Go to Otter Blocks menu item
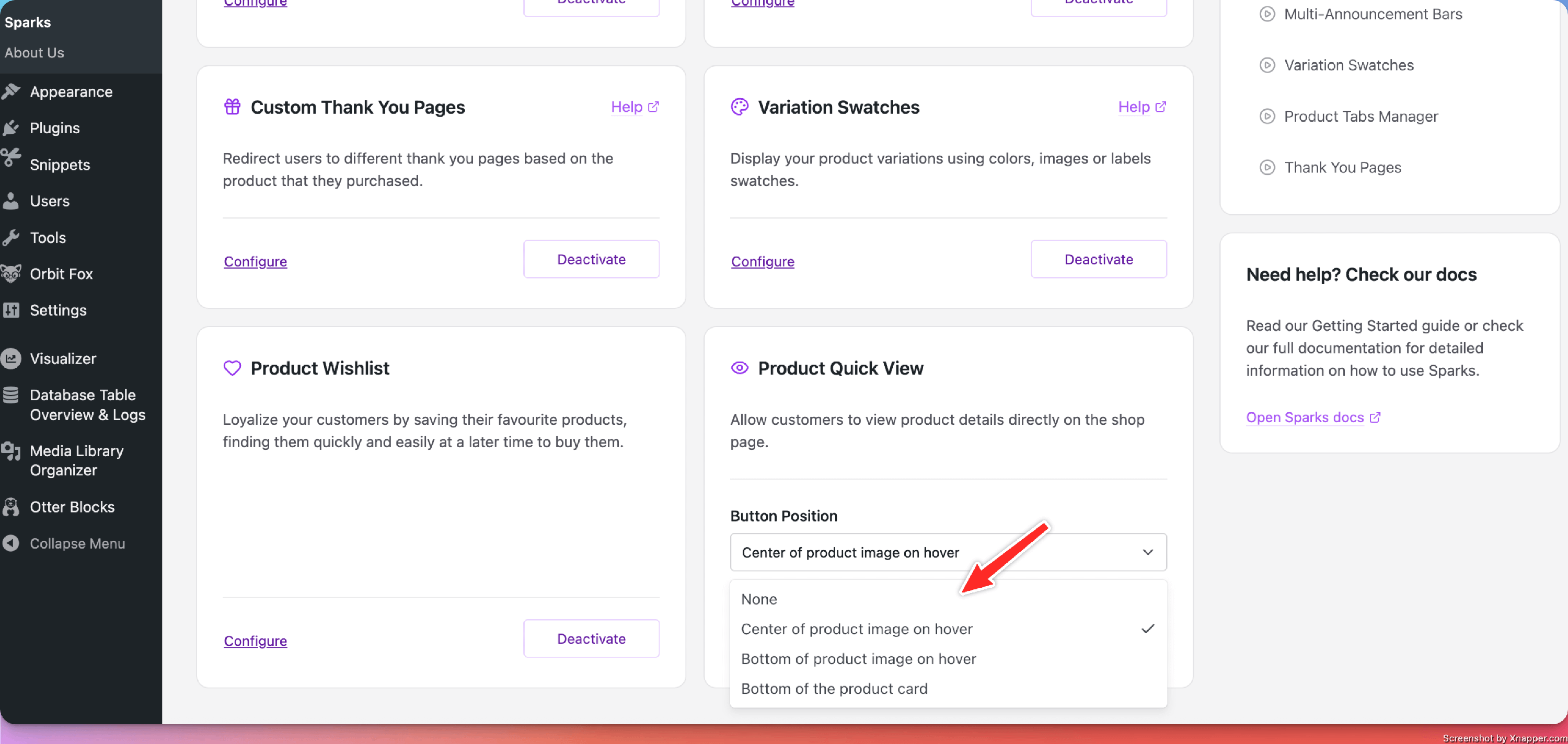1568x744 pixels. (x=72, y=507)
